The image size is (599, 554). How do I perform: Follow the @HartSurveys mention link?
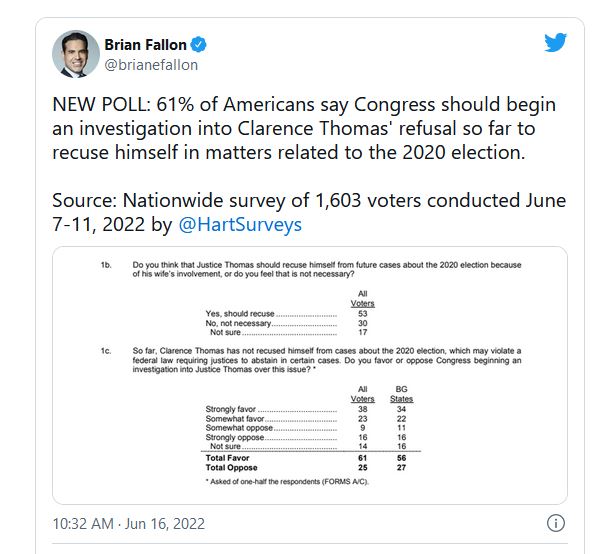pos(240,224)
